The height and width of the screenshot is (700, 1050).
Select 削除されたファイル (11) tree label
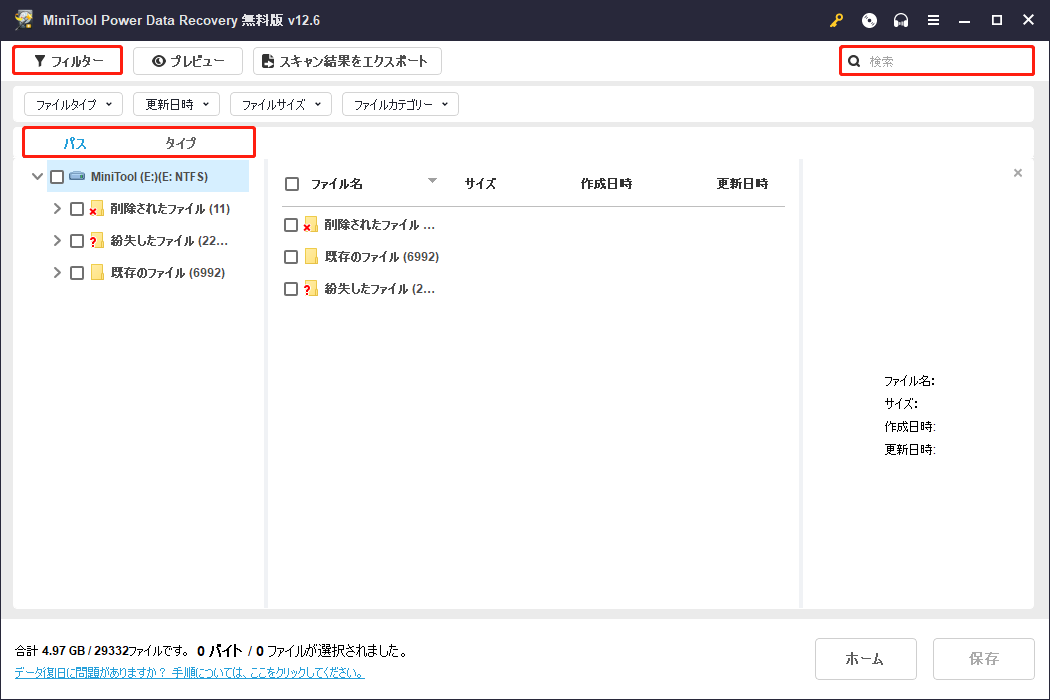pos(170,209)
